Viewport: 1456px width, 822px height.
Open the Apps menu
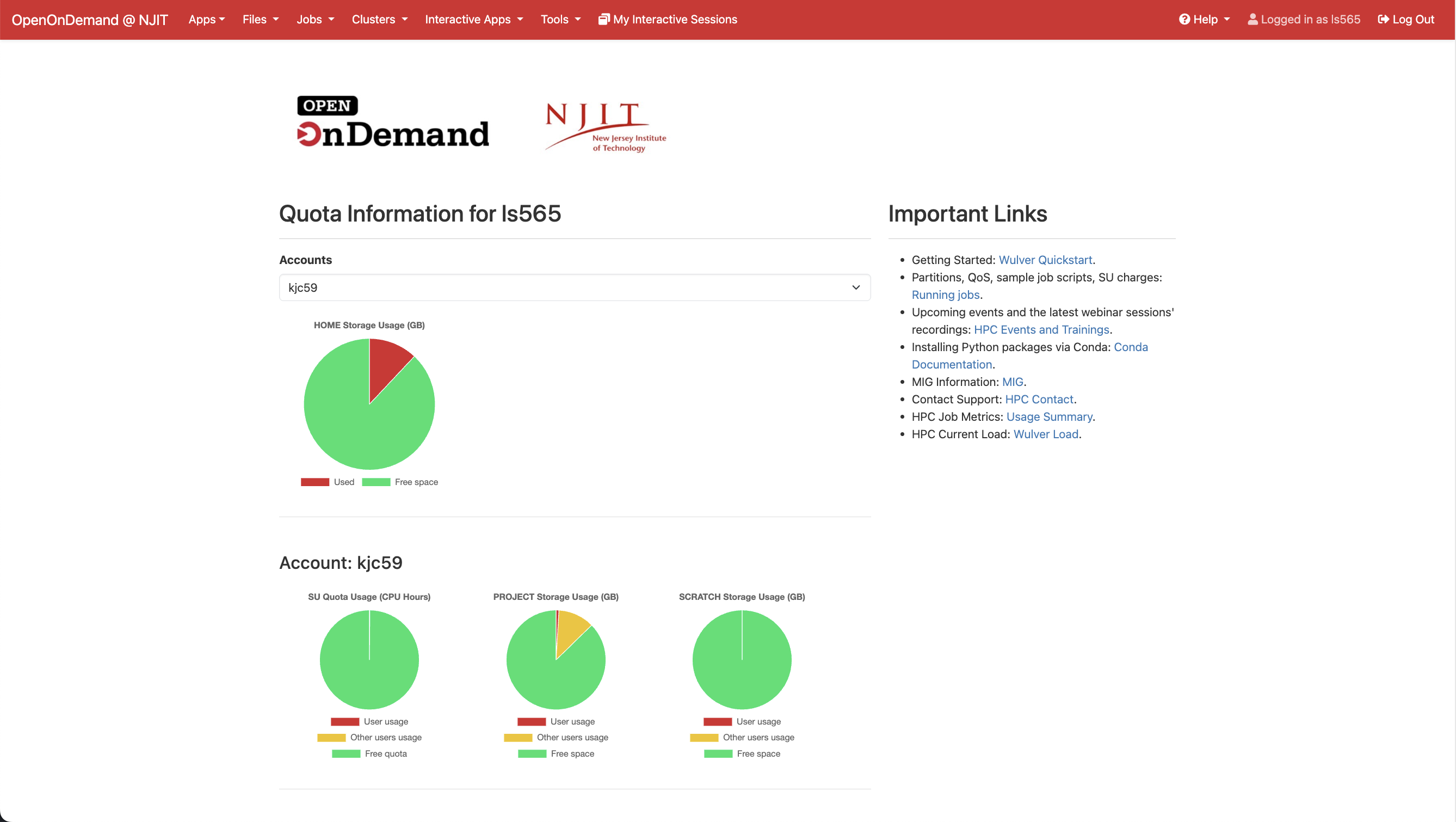coord(206,19)
